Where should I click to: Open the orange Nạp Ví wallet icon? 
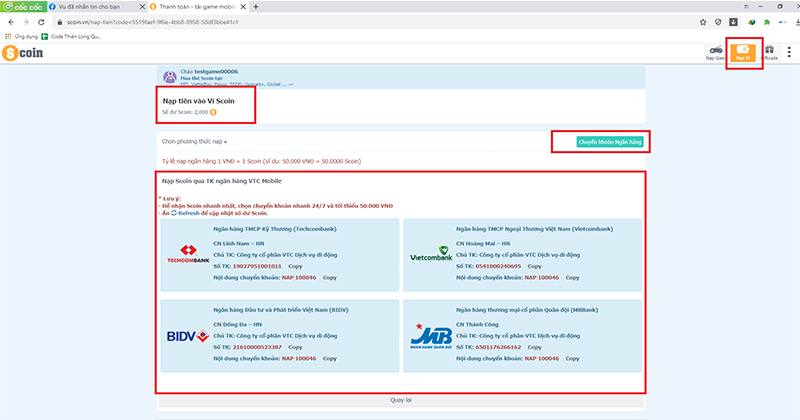point(743,53)
